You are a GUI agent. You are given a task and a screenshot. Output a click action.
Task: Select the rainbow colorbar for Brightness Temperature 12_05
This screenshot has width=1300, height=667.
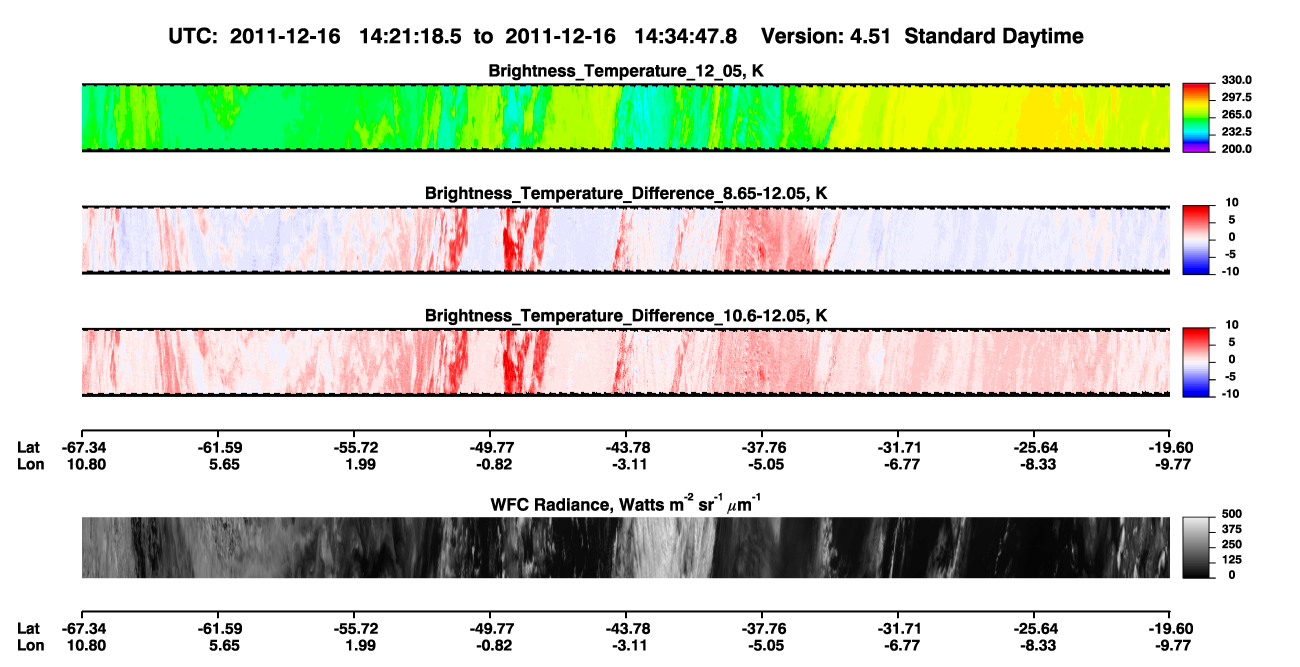(x=1195, y=118)
